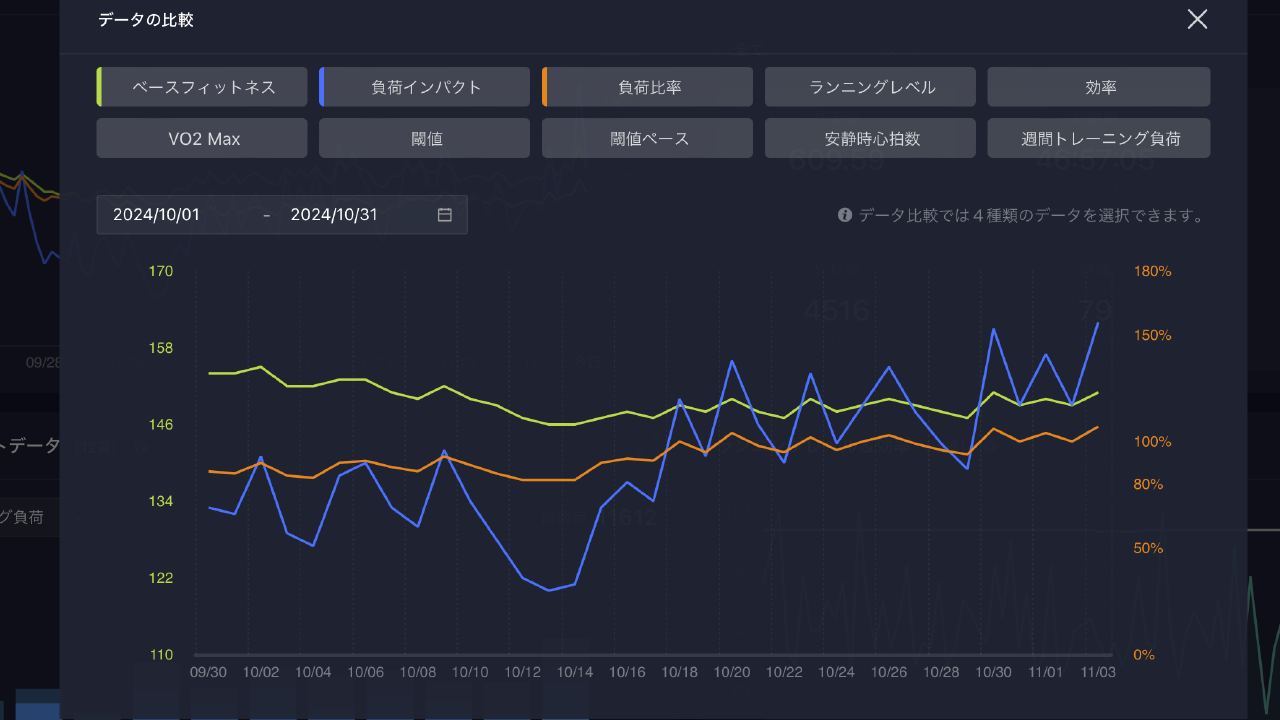The height and width of the screenshot is (720, 1280).
Task: Open the calendar date picker icon
Action: [445, 215]
